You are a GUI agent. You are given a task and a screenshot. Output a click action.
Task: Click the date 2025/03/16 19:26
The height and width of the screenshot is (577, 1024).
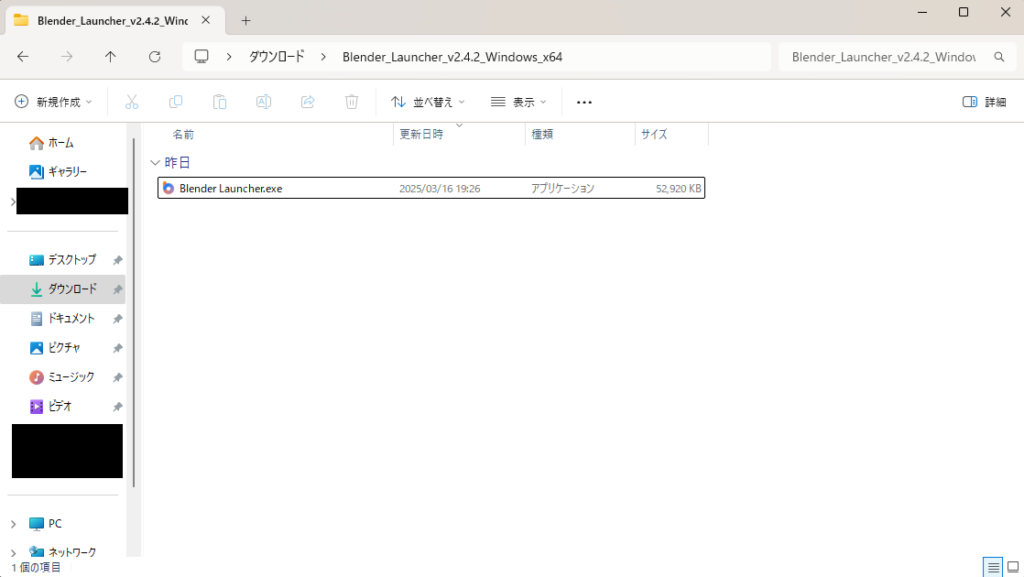(440, 188)
